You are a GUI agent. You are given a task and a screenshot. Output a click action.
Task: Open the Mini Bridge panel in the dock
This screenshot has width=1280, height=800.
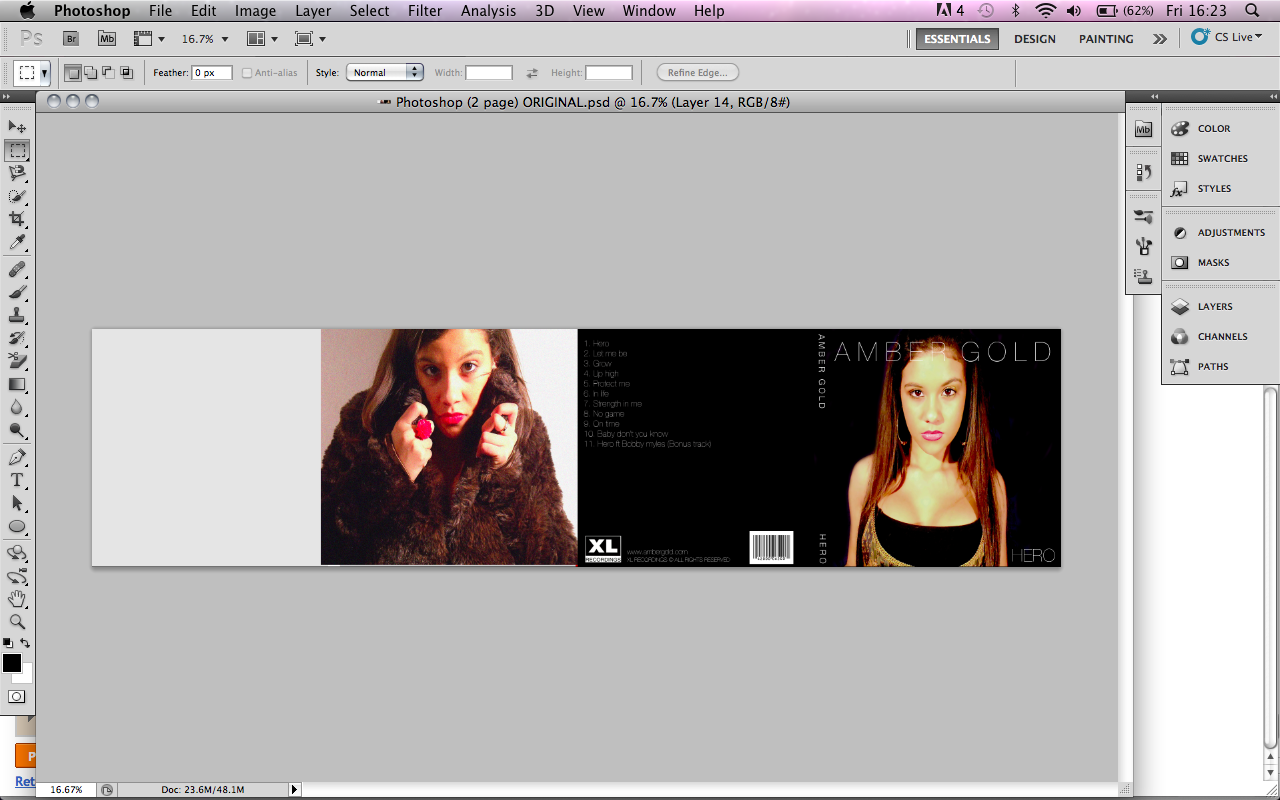tap(1144, 129)
